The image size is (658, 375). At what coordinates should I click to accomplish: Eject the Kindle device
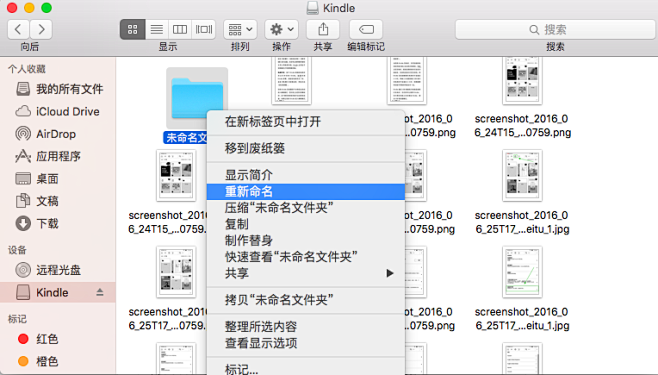[x=100, y=292]
